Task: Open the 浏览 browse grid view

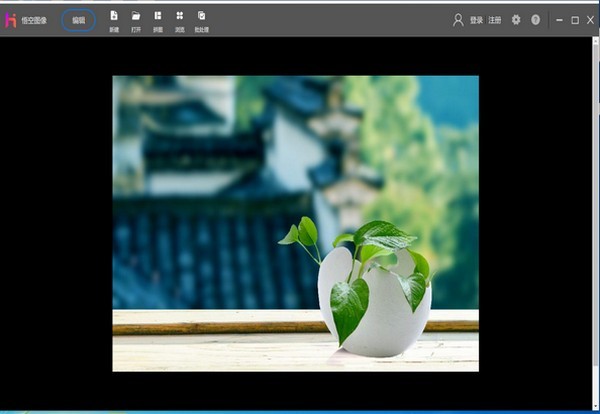Action: point(180,20)
